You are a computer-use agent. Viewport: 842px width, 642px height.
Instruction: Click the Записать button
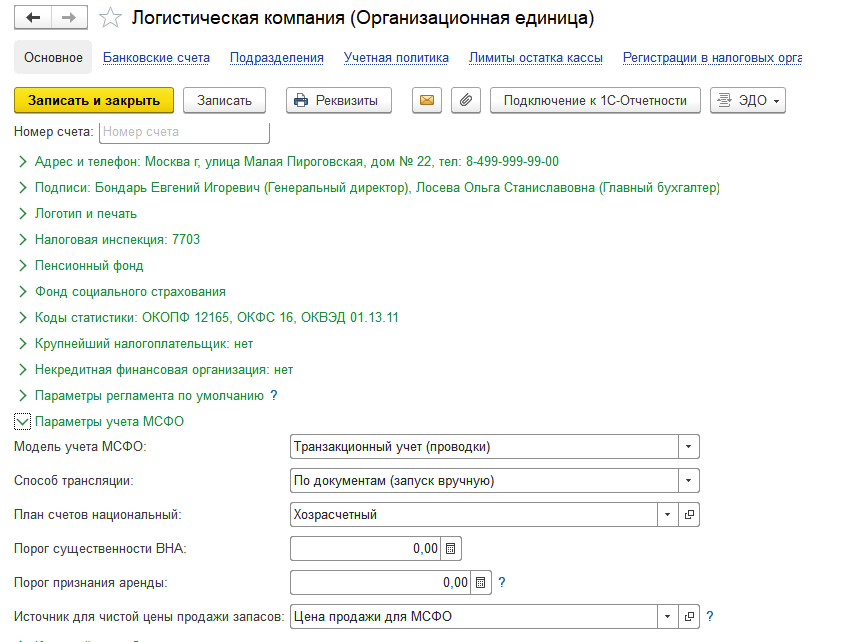click(x=224, y=100)
